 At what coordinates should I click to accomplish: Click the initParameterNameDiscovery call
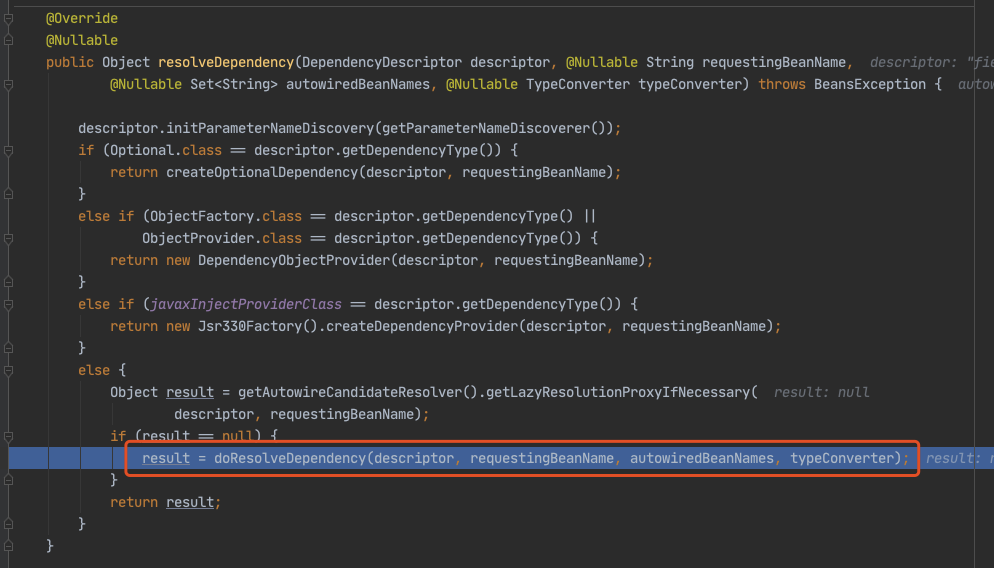click(270, 129)
